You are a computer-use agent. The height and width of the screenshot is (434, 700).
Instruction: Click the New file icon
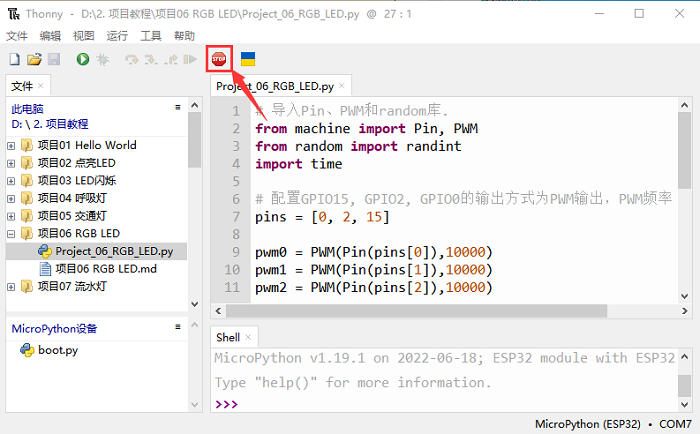click(x=14, y=60)
